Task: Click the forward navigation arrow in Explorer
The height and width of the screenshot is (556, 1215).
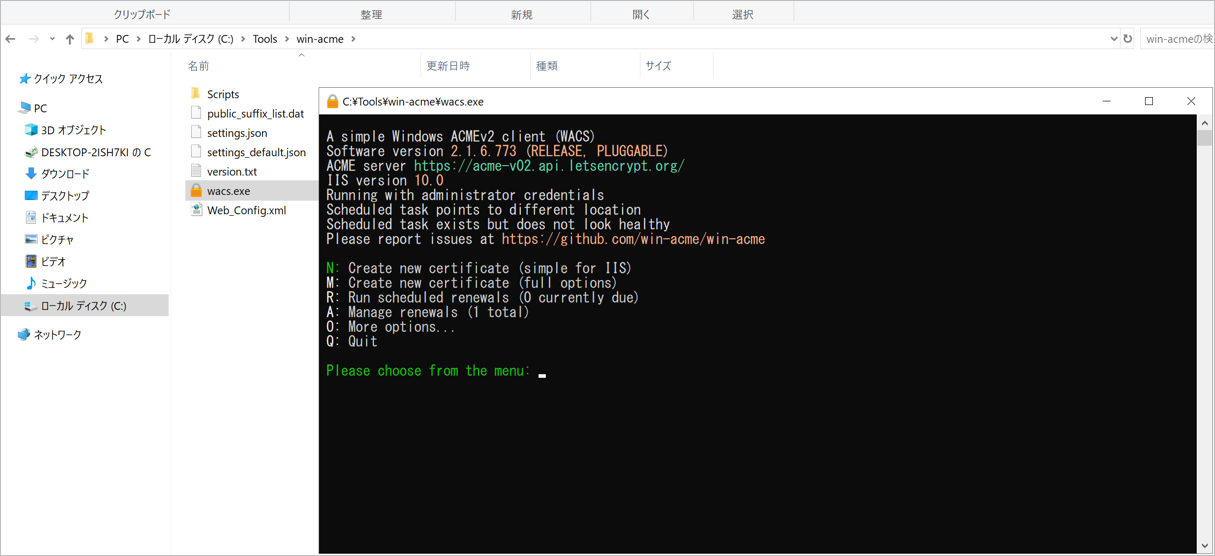Action: coord(33,39)
